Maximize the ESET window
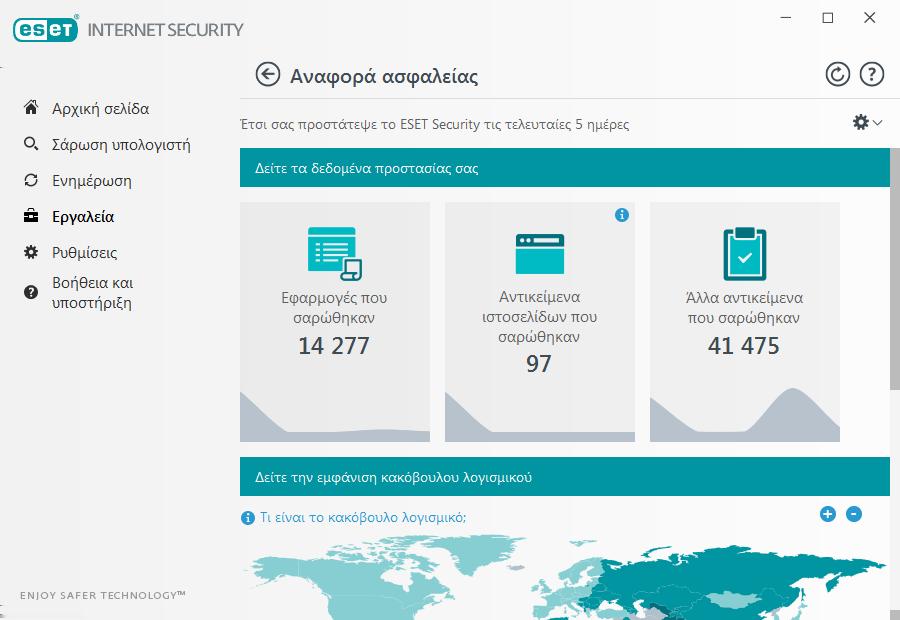The image size is (900, 620). 828,18
